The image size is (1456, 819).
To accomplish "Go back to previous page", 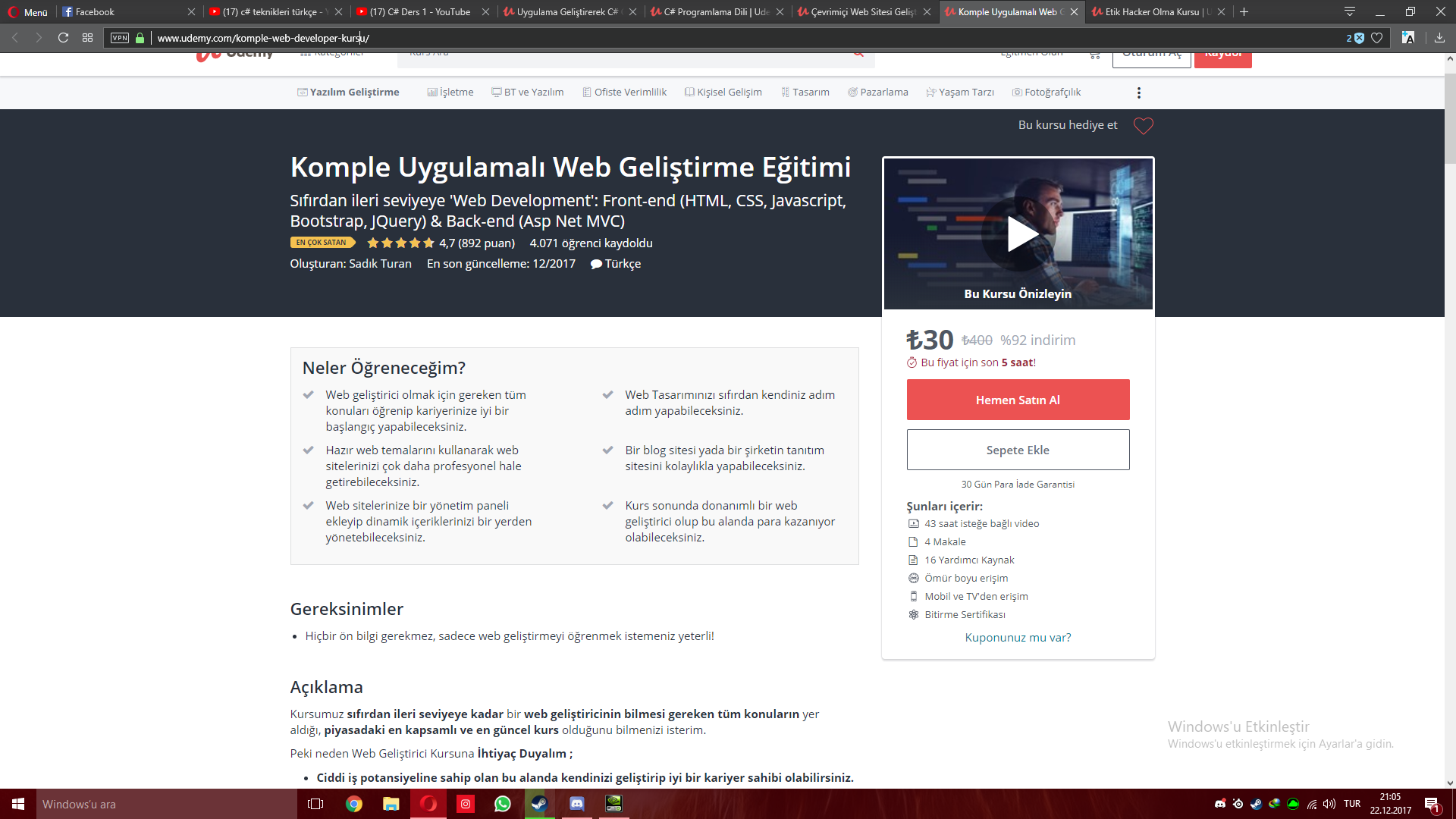I will [x=15, y=38].
